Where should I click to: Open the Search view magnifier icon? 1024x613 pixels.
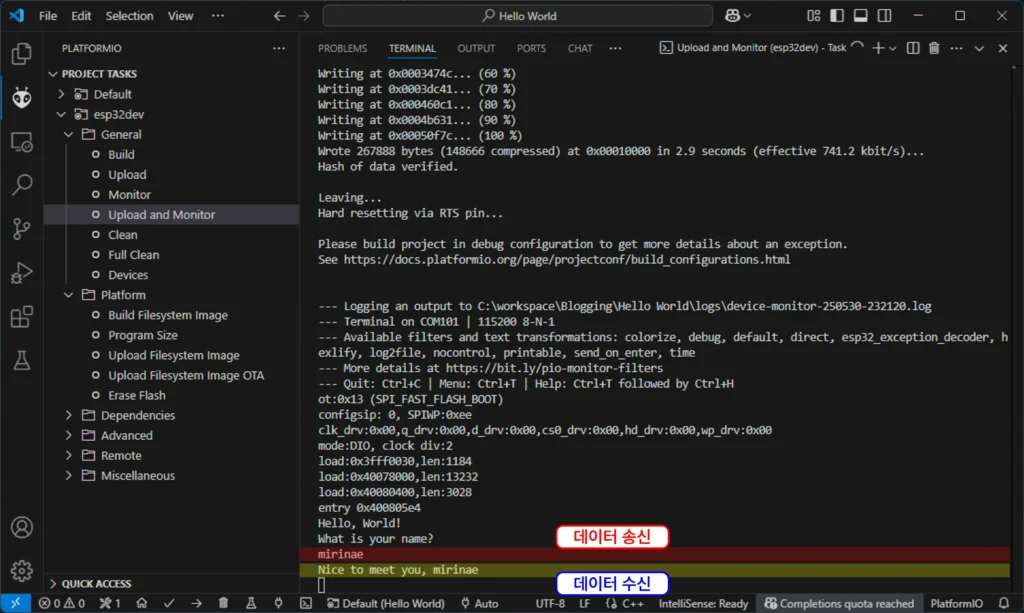22,185
